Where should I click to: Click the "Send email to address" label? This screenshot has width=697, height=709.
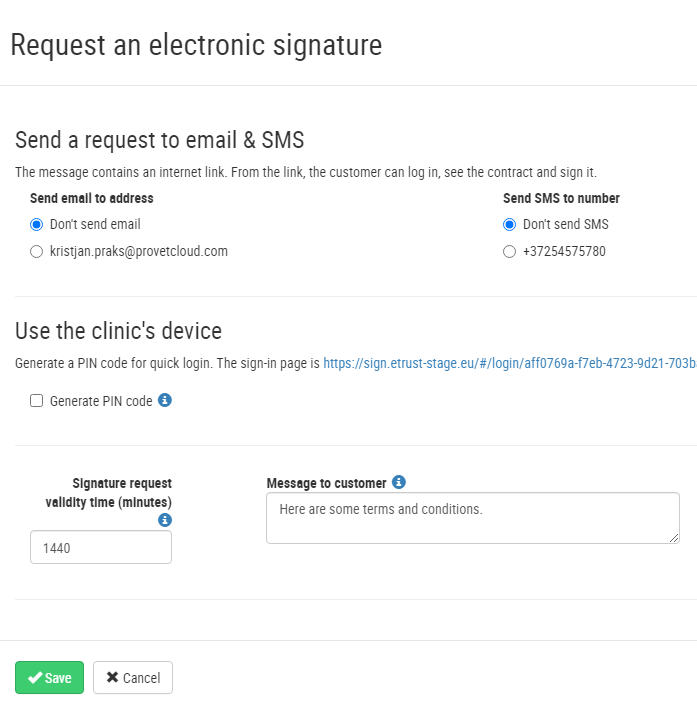(92, 198)
